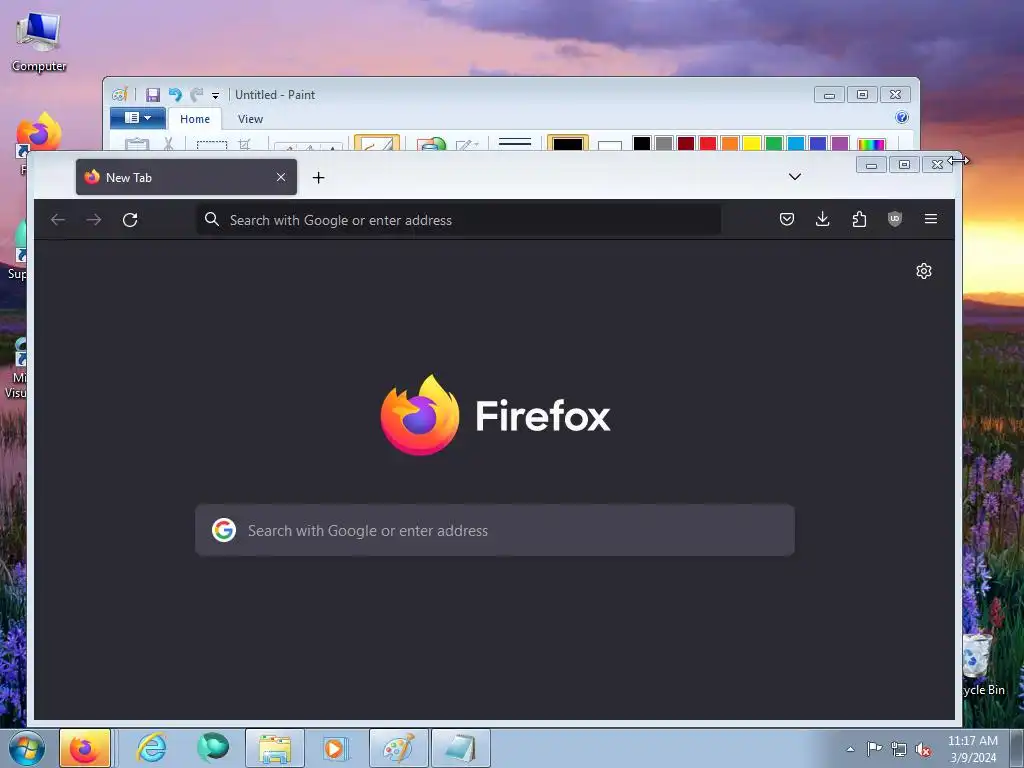Viewport: 1024px width, 768px height.
Task: Open the Firefox Extensions puzzle icon
Action: (x=859, y=219)
